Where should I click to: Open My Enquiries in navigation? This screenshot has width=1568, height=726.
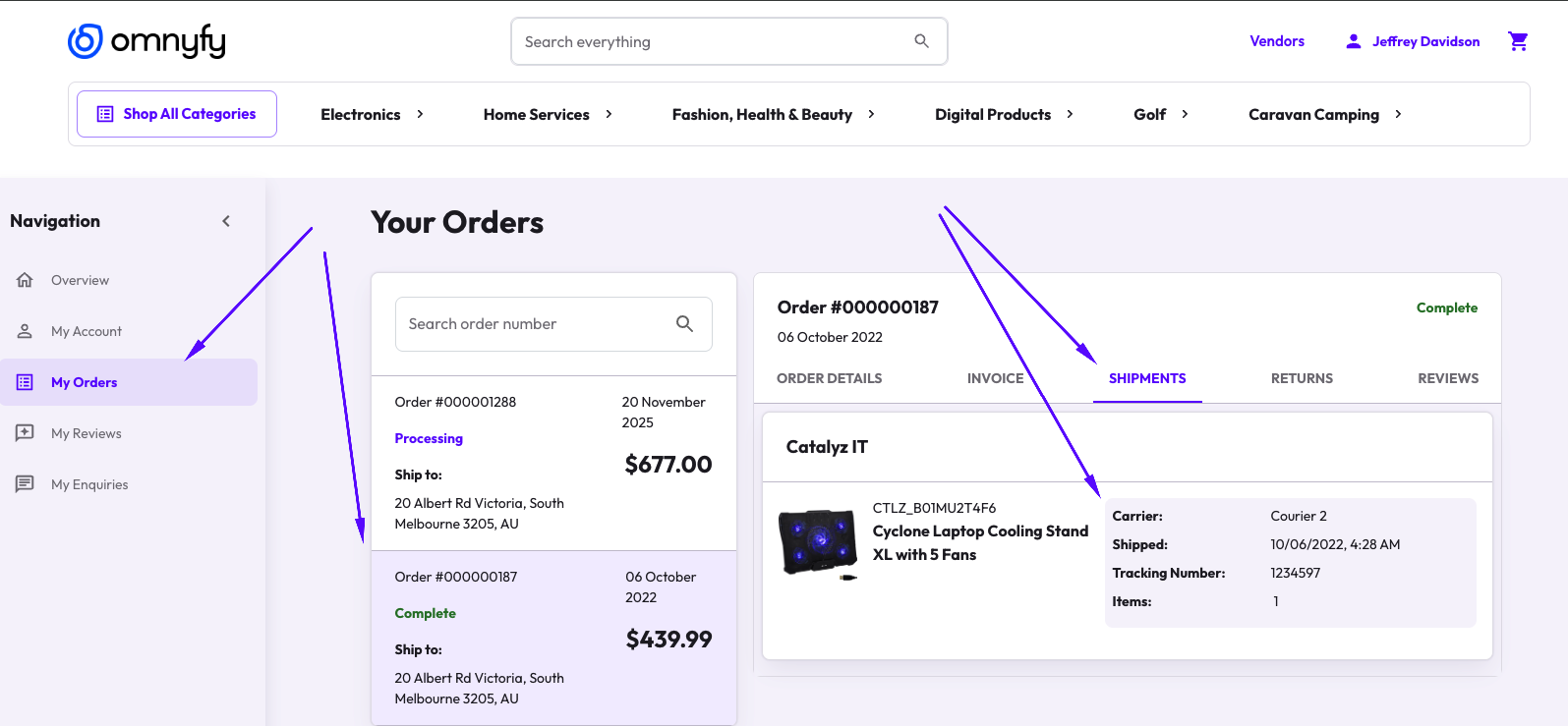(x=129, y=484)
